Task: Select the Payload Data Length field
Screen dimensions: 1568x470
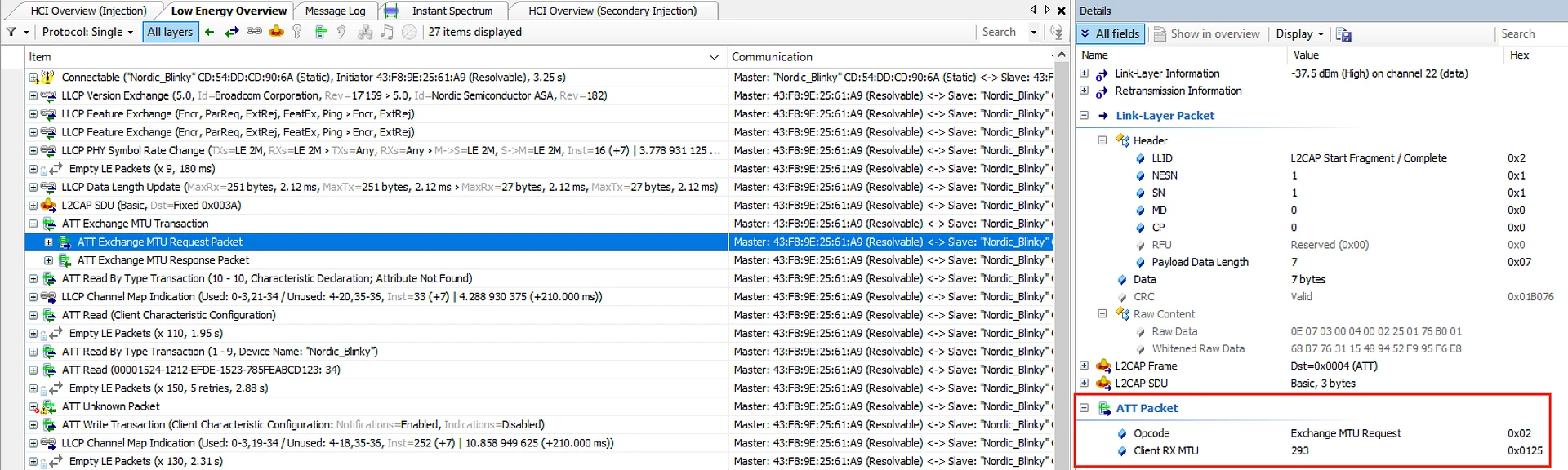Action: click(x=1321, y=263)
